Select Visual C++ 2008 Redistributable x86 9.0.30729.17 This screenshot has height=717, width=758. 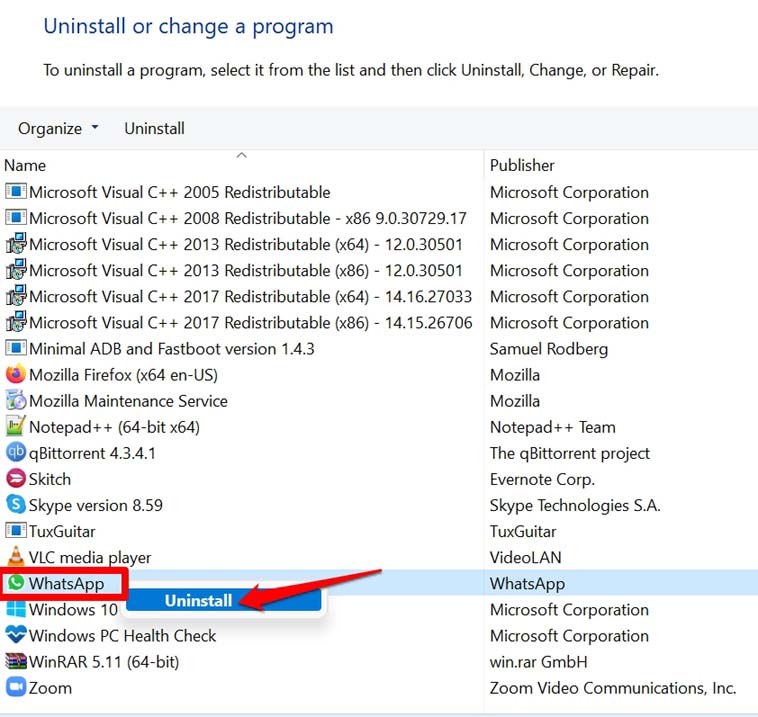pyautogui.click(x=248, y=219)
